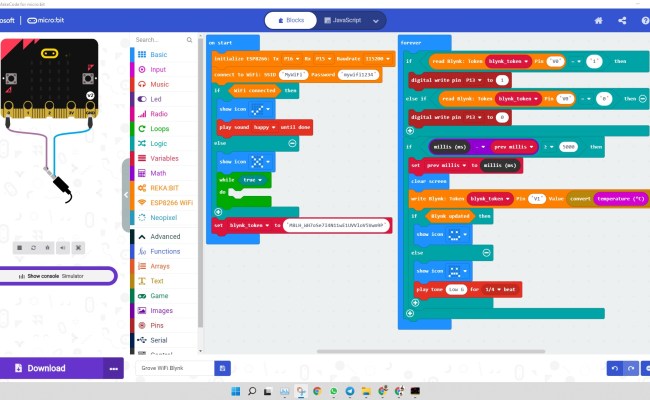
Task: Edit the SSID MyWiFi text field
Action: pyautogui.click(x=293, y=75)
